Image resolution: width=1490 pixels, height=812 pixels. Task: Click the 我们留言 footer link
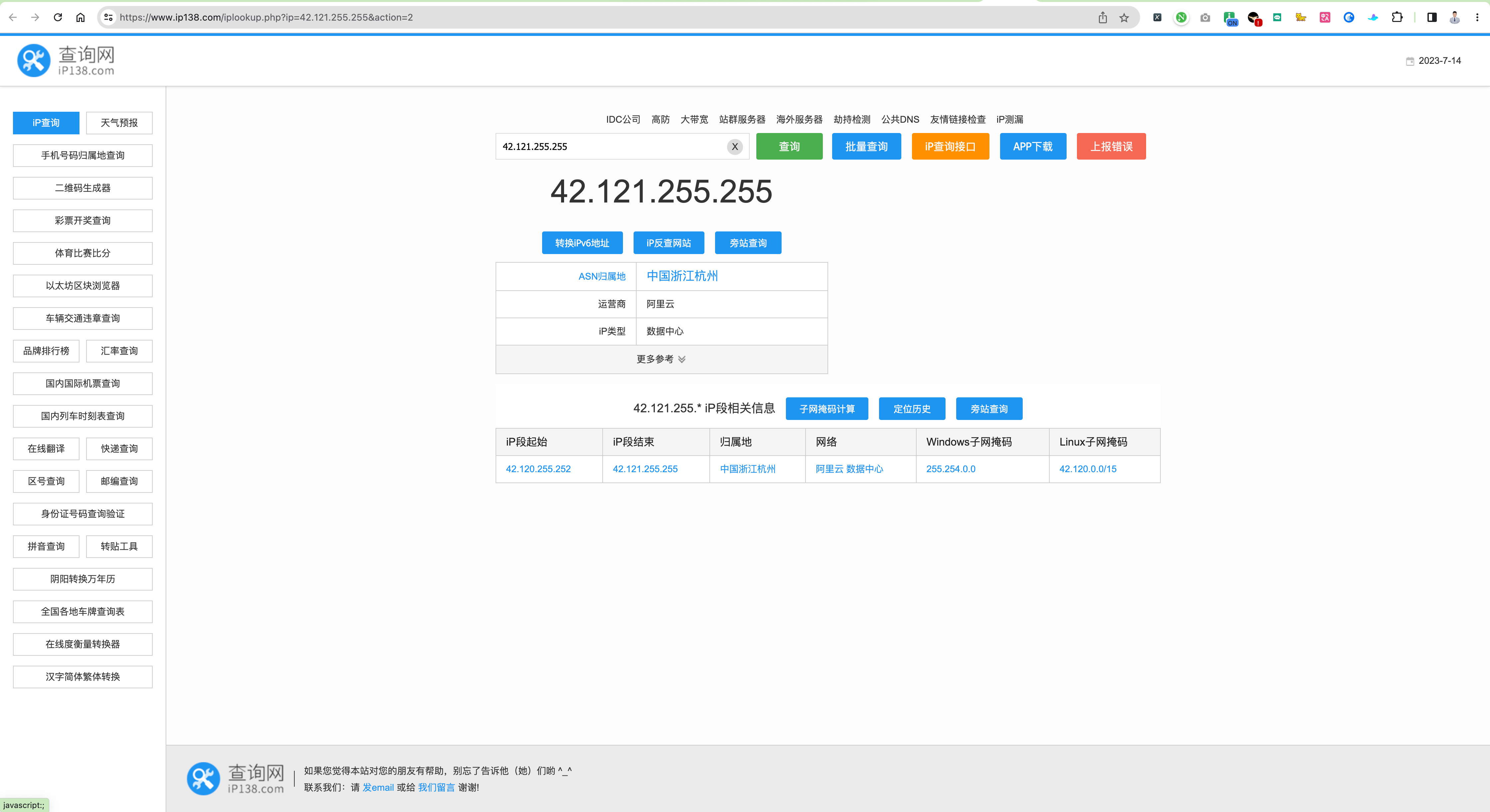point(436,787)
